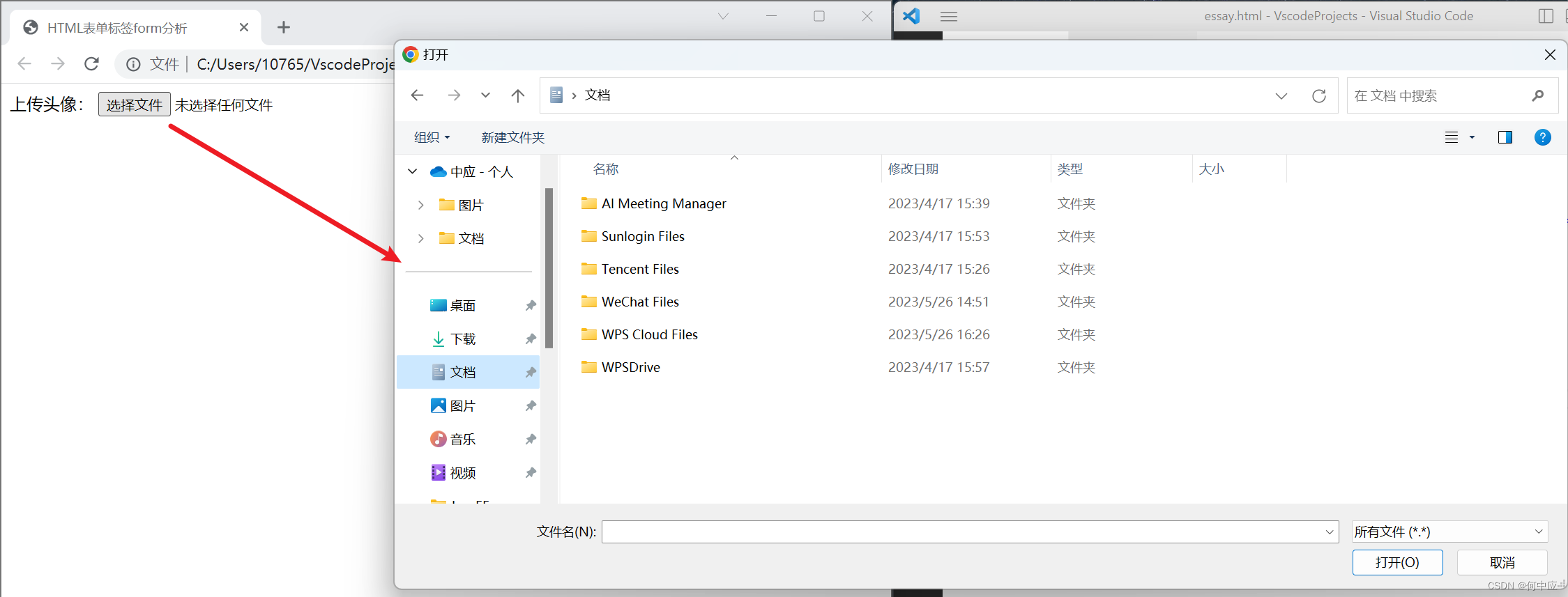Expand the 图片 folder under OneDrive
This screenshot has width=1568, height=597.
pyautogui.click(x=421, y=205)
